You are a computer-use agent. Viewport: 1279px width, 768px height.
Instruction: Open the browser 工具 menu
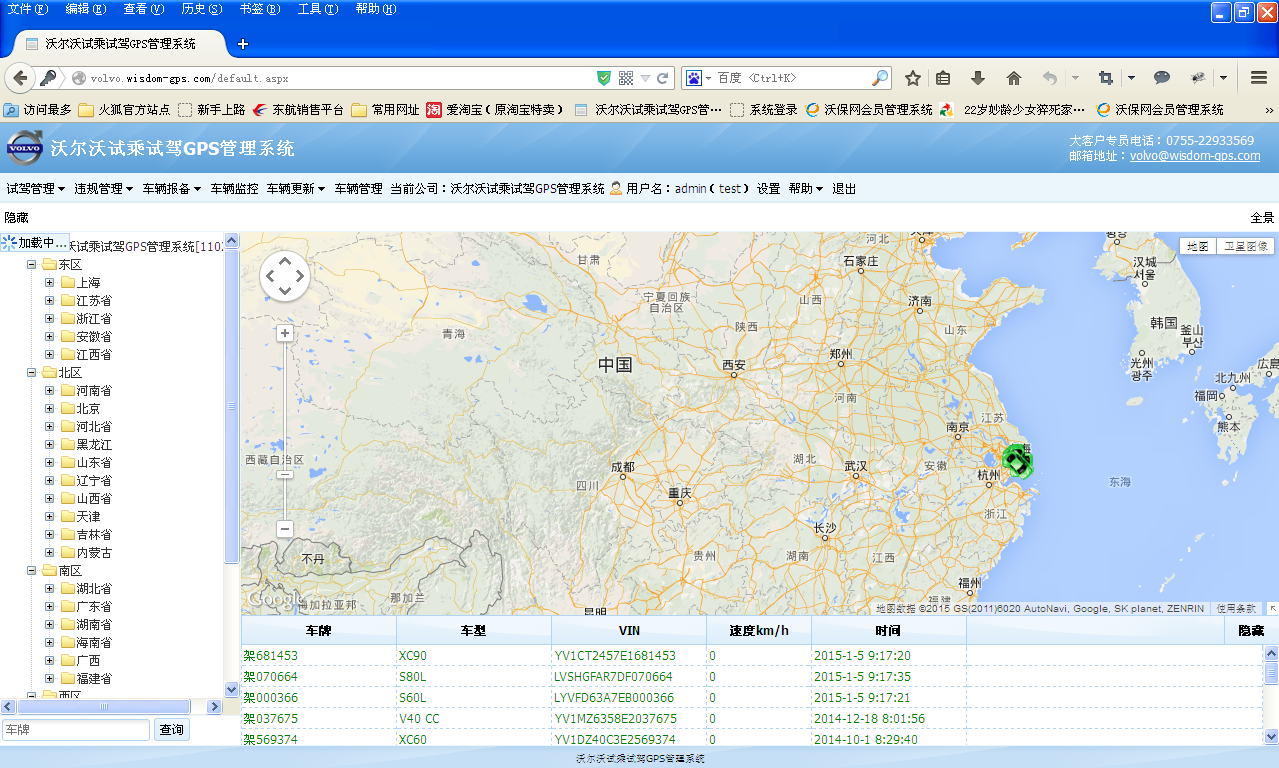tap(318, 9)
